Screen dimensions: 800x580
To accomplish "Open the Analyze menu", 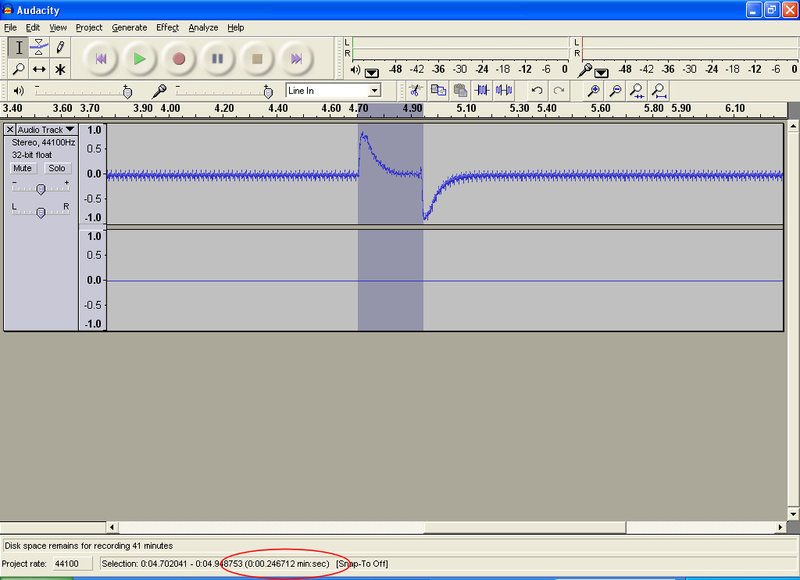I will click(x=203, y=28).
